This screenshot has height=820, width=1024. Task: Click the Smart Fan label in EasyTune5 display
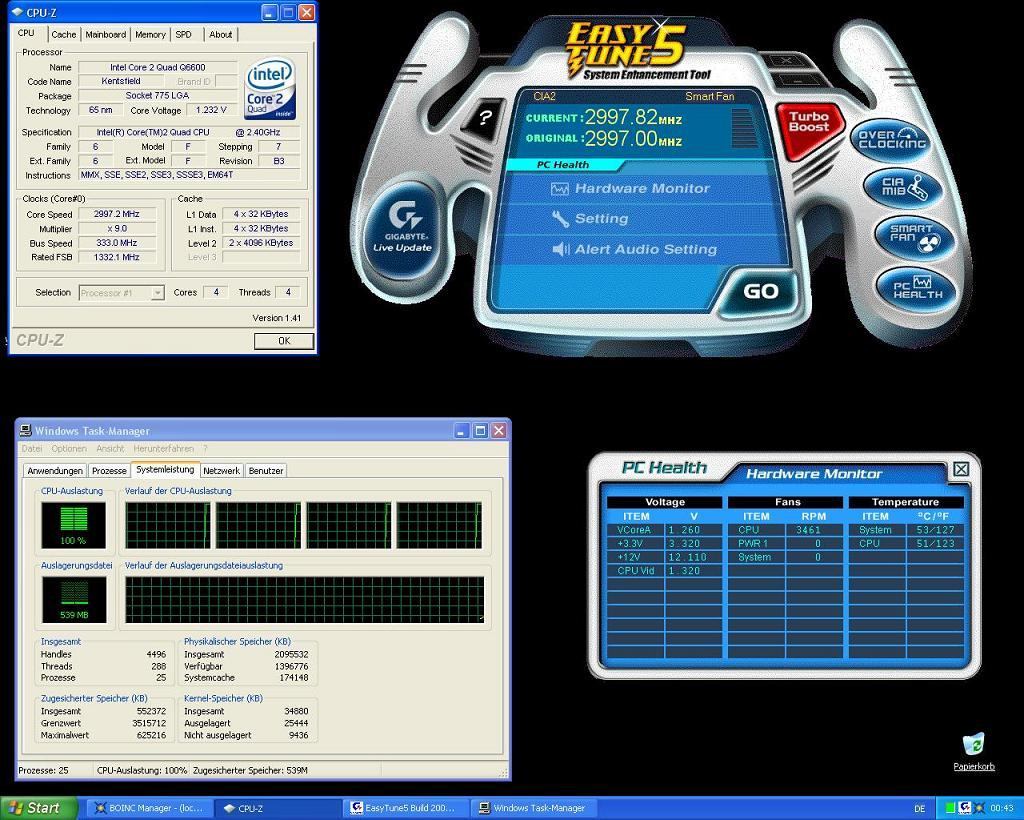[x=710, y=97]
